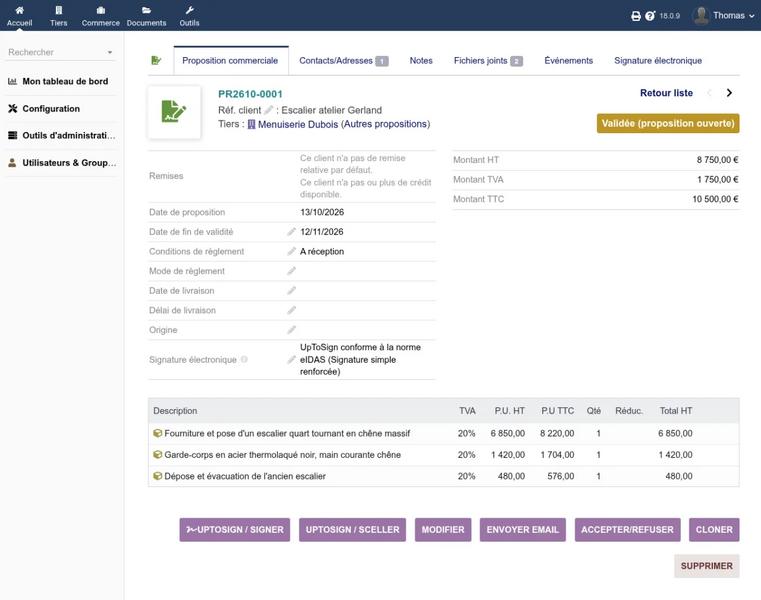Click the proposal icon left of tabs
This screenshot has width=761, height=600.
click(156, 61)
